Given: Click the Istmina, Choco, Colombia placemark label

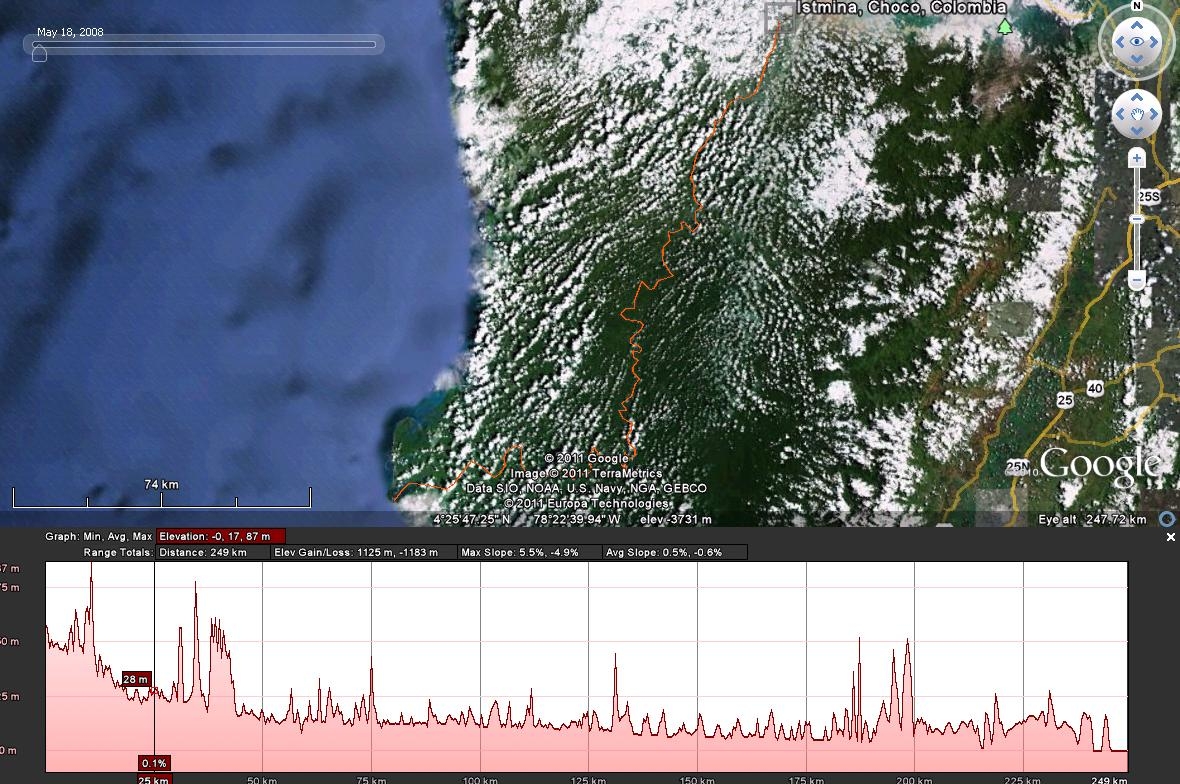Looking at the screenshot, I should point(900,8).
